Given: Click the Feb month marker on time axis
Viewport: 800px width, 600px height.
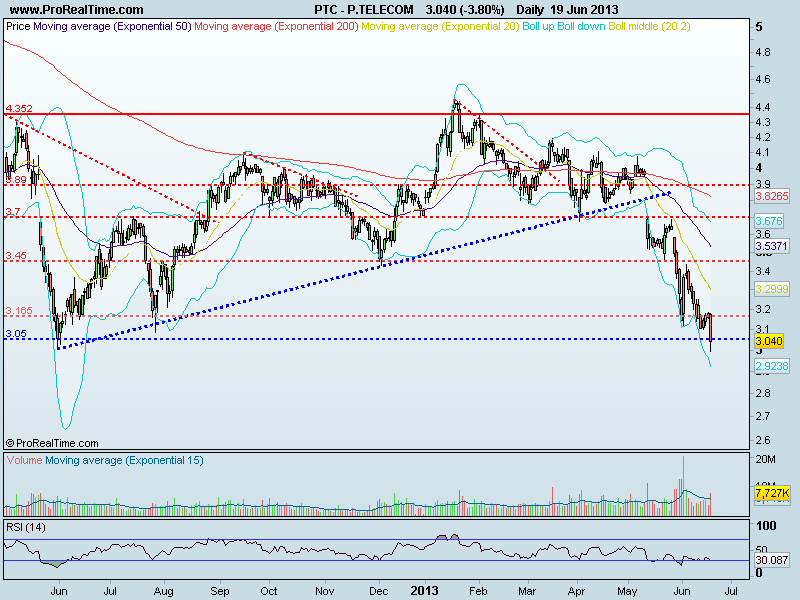Looking at the screenshot, I should point(478,591).
